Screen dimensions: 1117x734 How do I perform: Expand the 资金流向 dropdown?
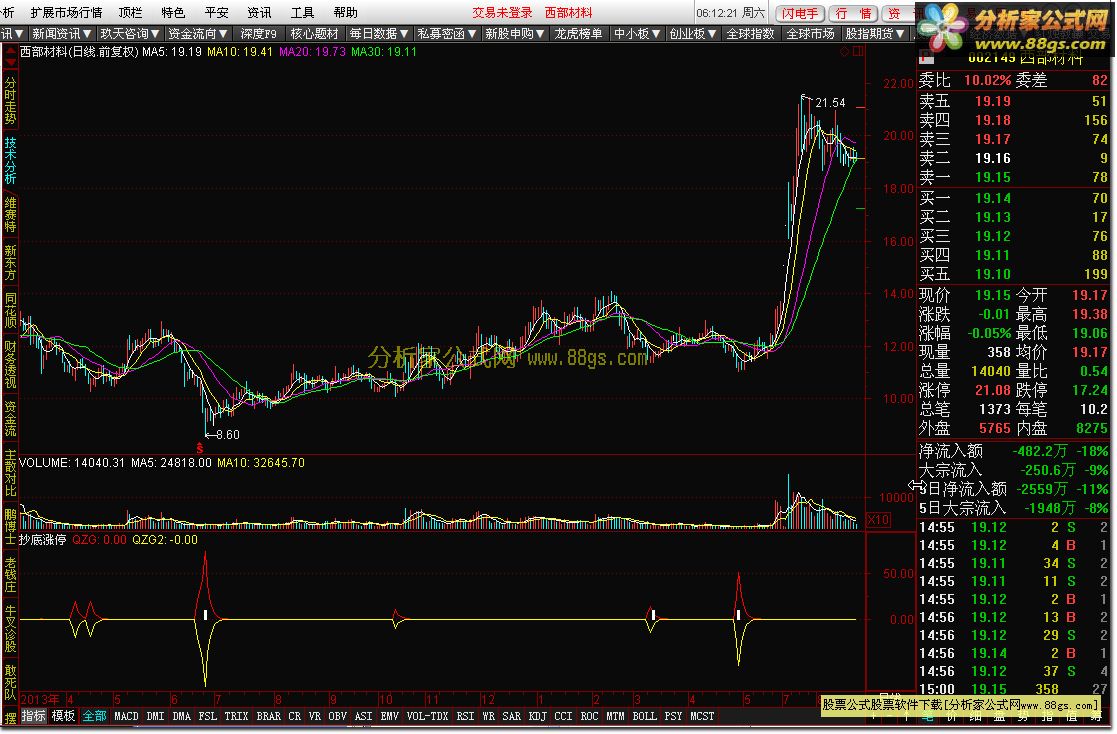(197, 33)
